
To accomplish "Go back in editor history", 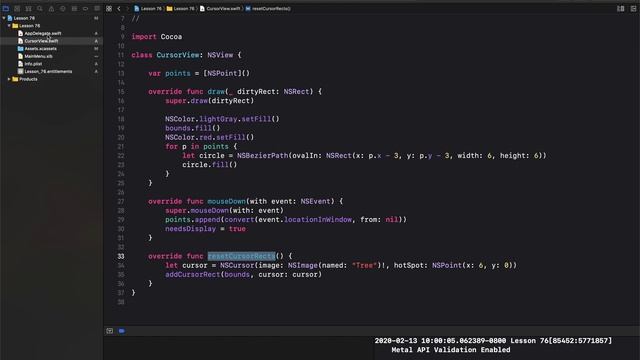I will (119, 9).
